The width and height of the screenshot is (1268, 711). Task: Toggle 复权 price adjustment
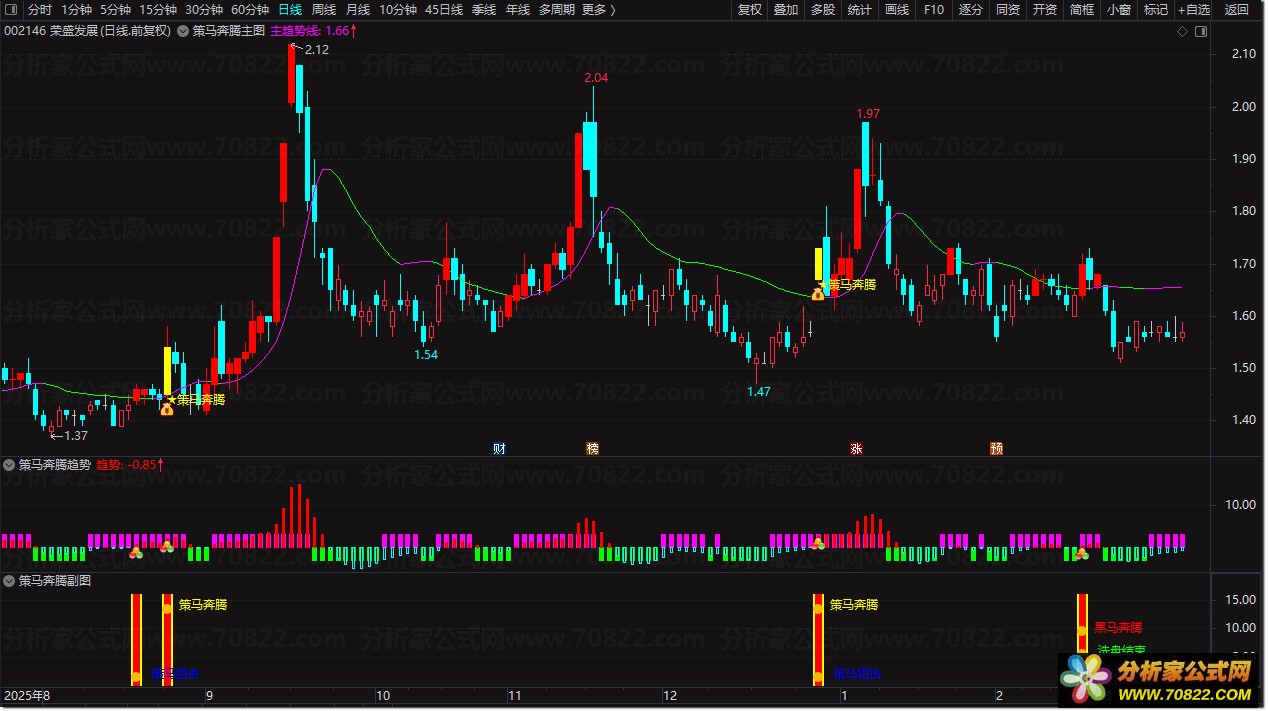coord(749,10)
